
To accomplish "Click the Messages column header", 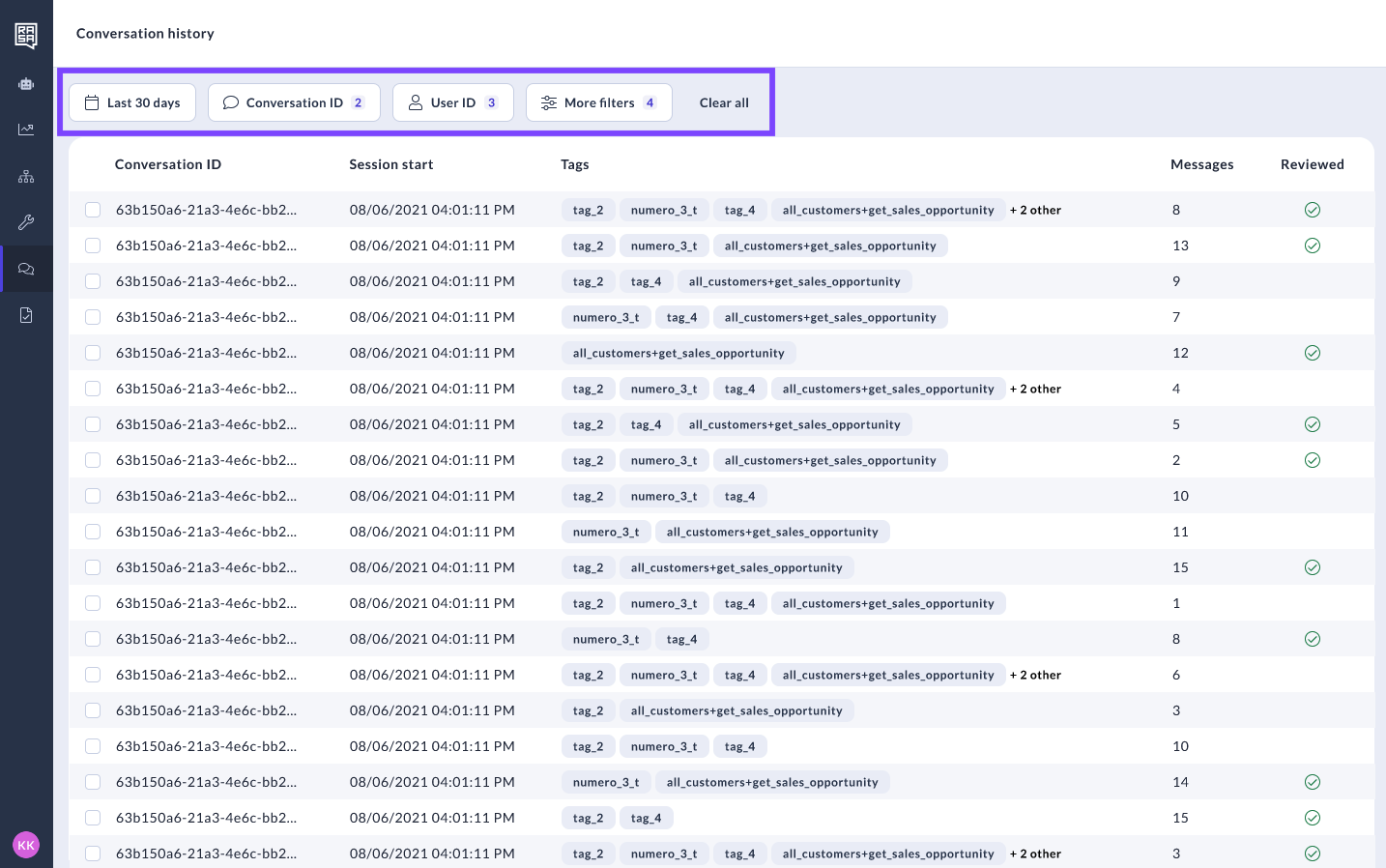I will point(1201,164).
